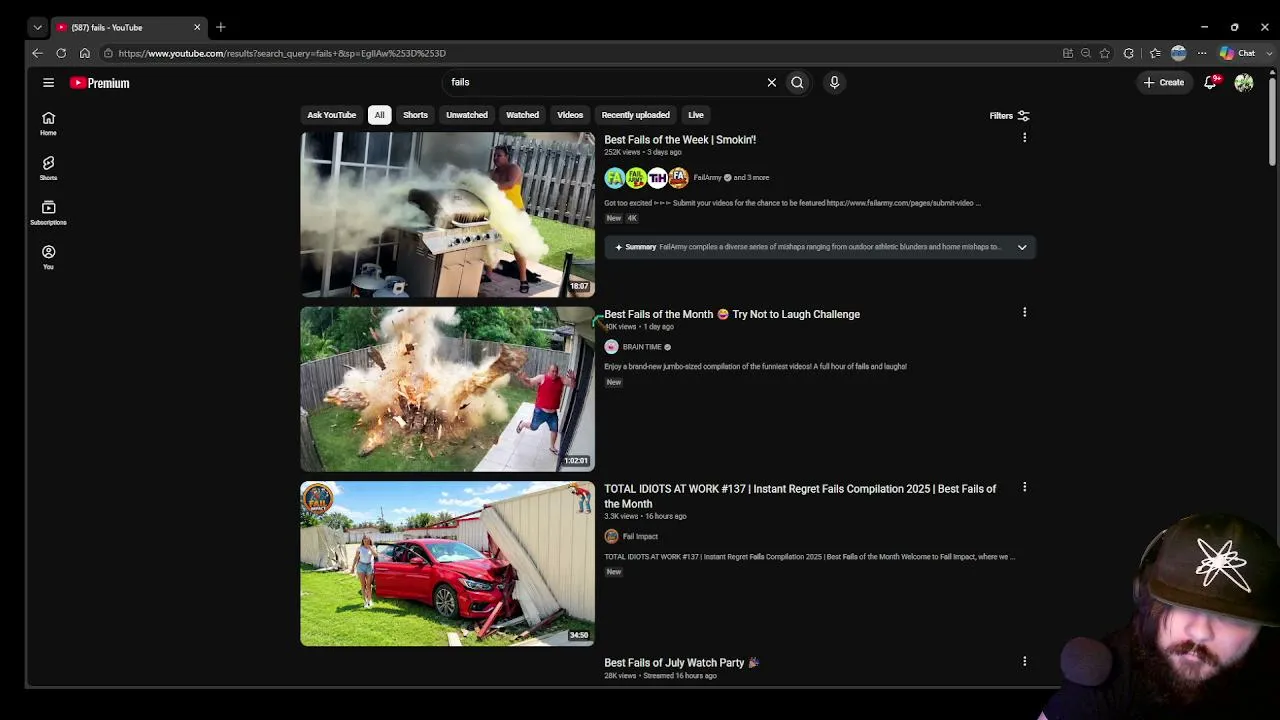
Task: Open Copilot Chat in the toolbar
Action: 1238,53
